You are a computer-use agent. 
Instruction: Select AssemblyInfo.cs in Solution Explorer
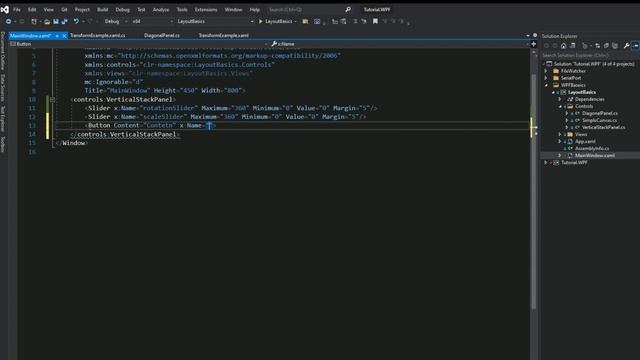point(592,148)
